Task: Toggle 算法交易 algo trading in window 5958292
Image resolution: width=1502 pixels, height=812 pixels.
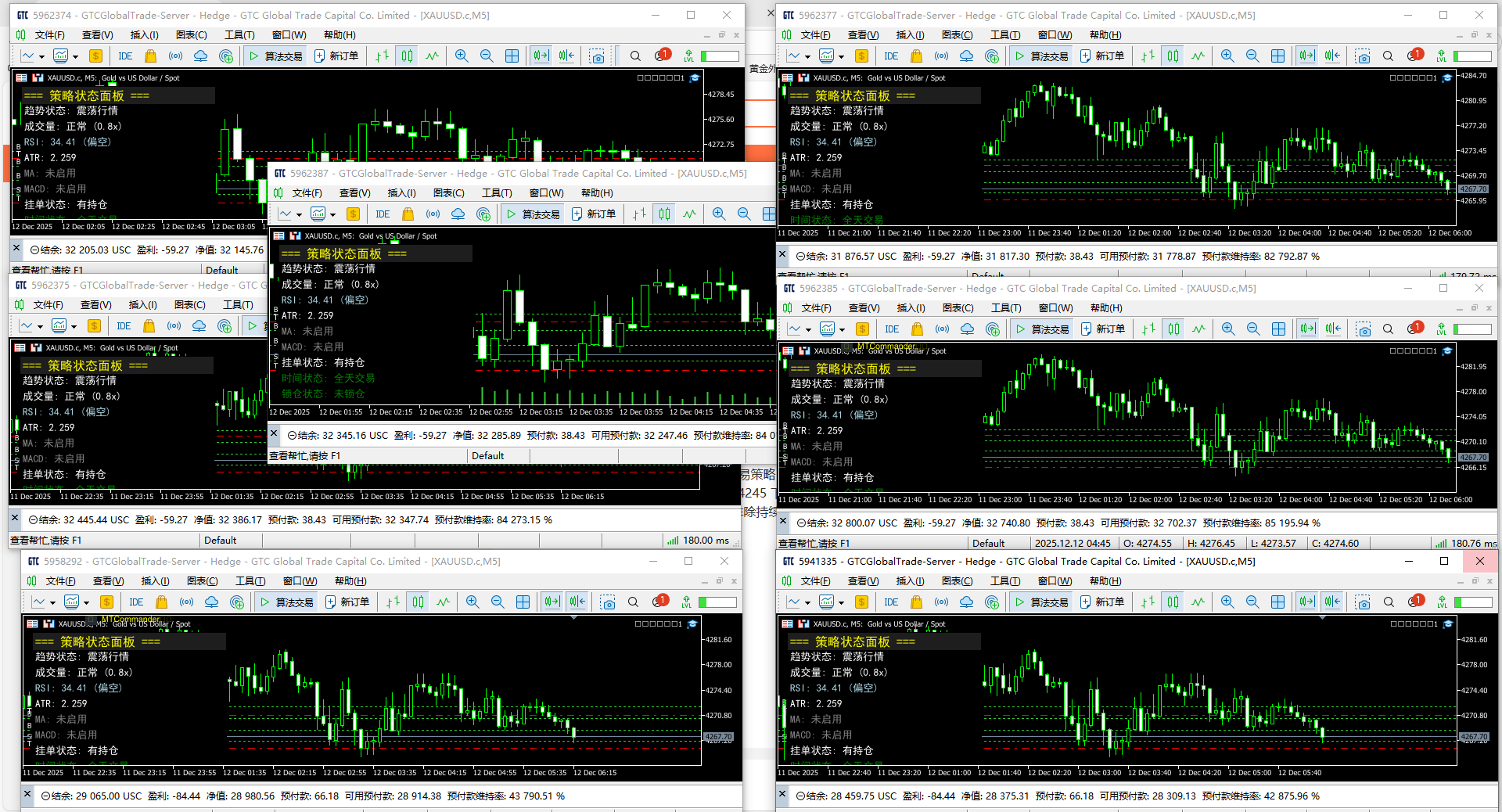Action: (286, 602)
